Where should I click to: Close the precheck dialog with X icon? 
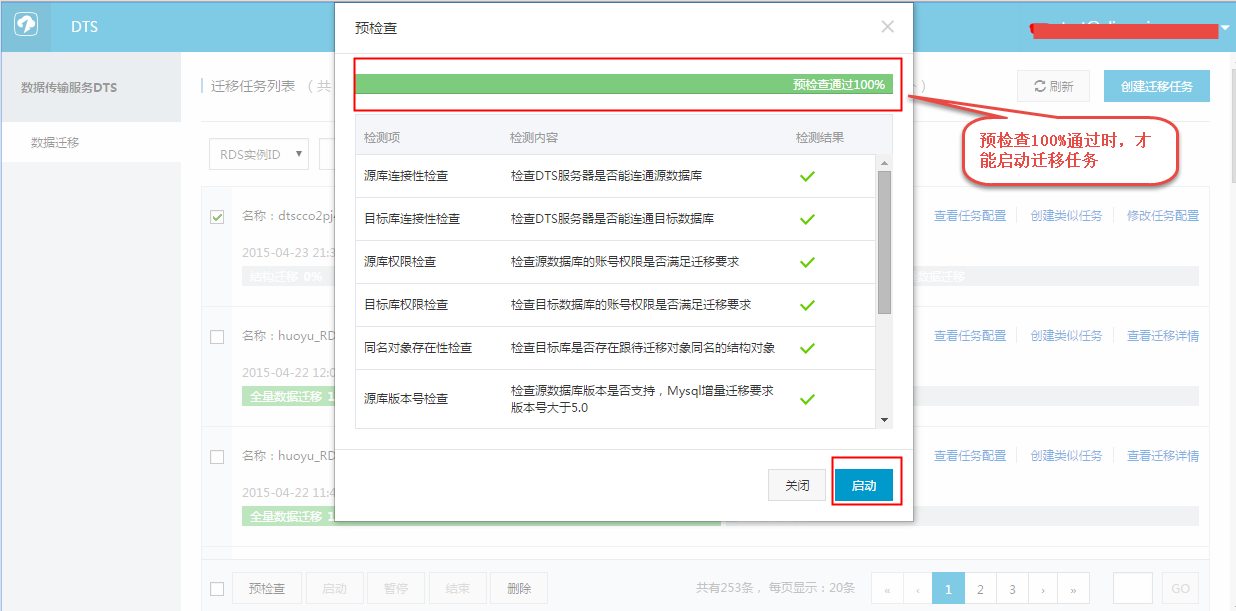(887, 27)
